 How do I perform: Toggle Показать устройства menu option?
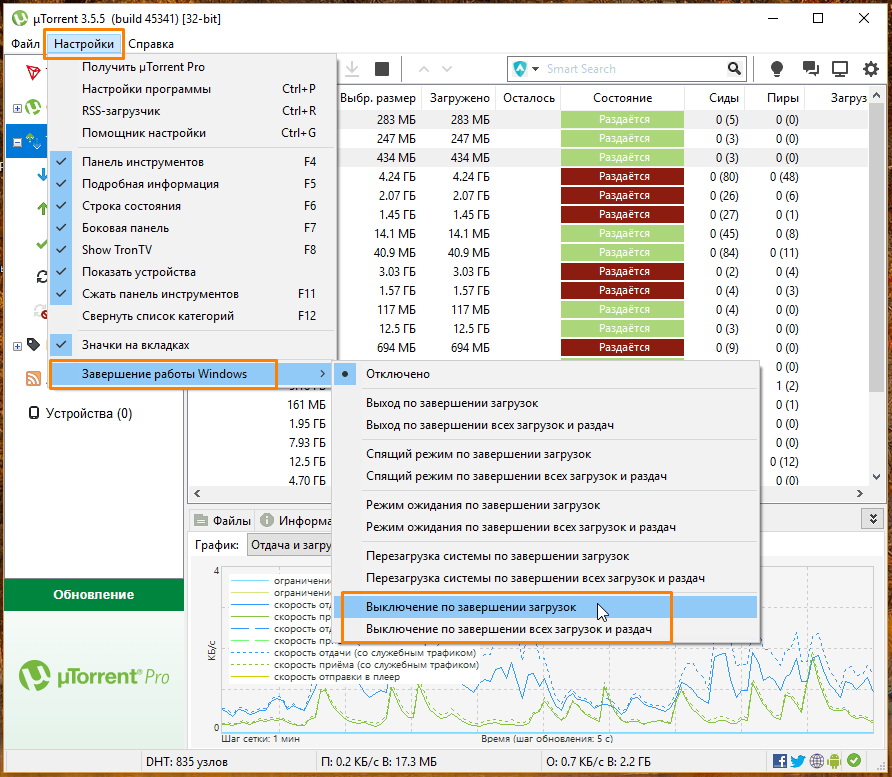[193, 272]
